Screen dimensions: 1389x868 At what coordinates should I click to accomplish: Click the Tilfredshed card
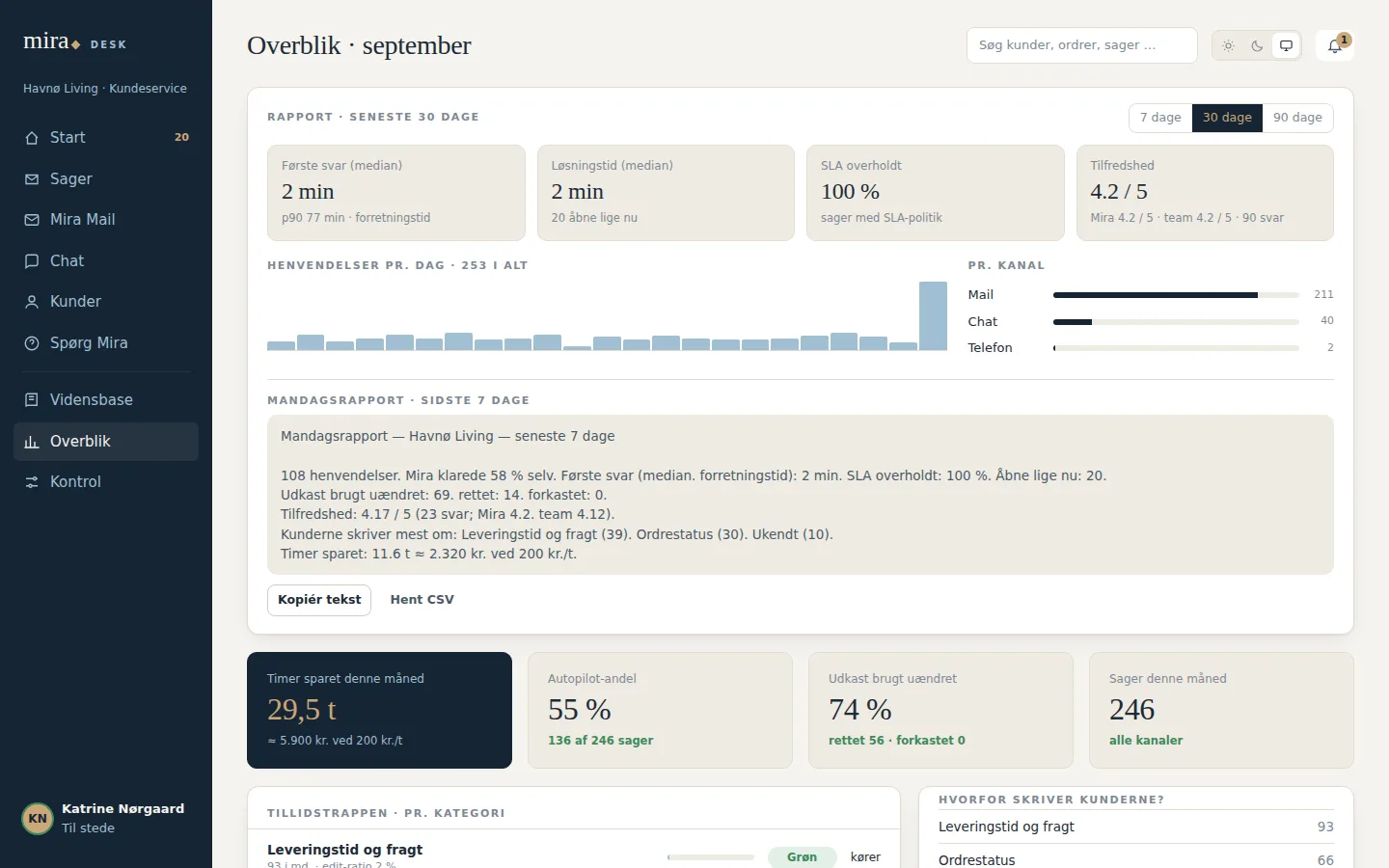pyautogui.click(x=1205, y=193)
